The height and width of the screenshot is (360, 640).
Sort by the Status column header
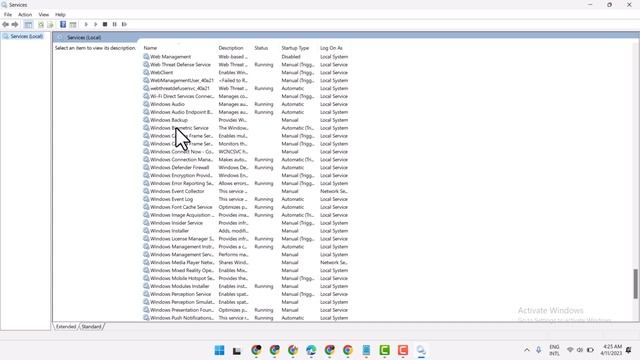[261, 48]
